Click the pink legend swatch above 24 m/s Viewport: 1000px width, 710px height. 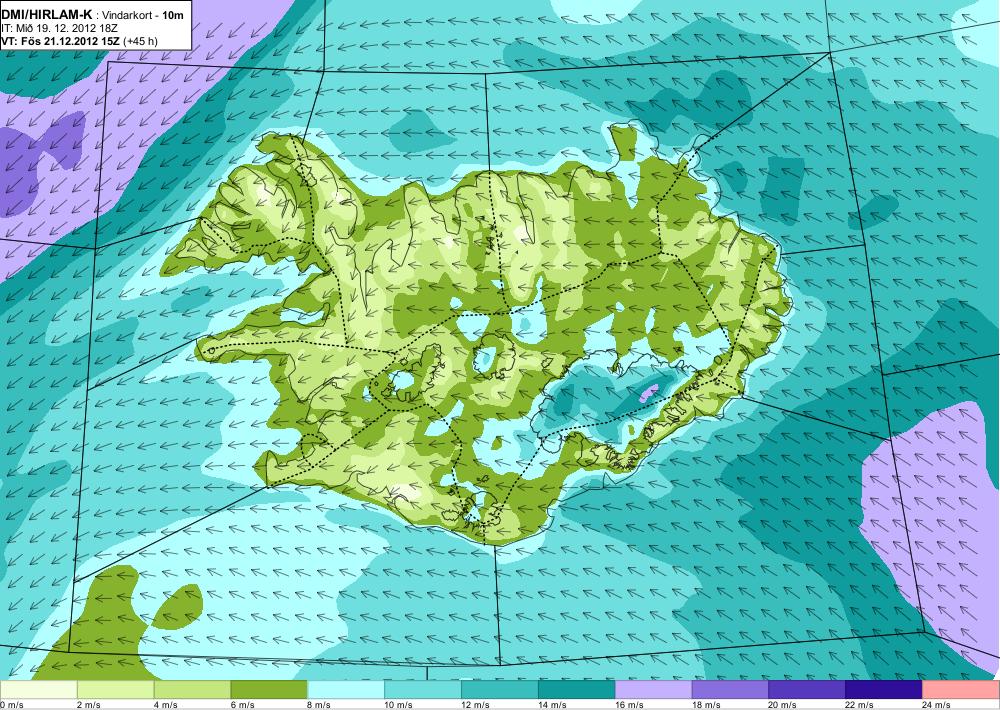(961, 690)
